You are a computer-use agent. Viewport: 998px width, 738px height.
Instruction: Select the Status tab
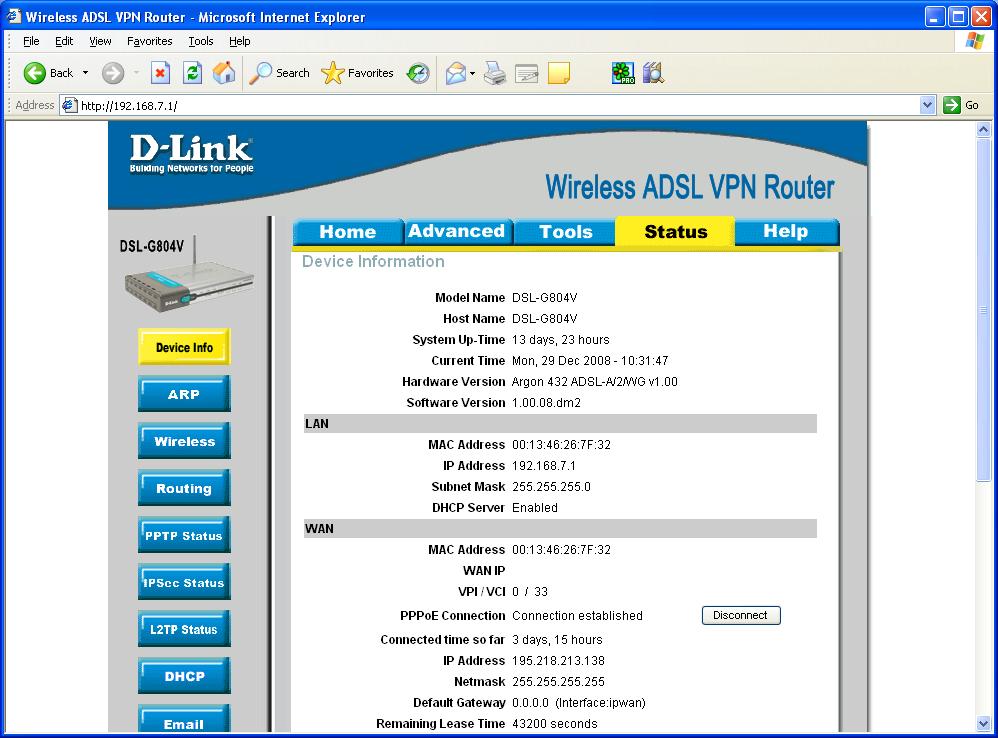point(675,232)
